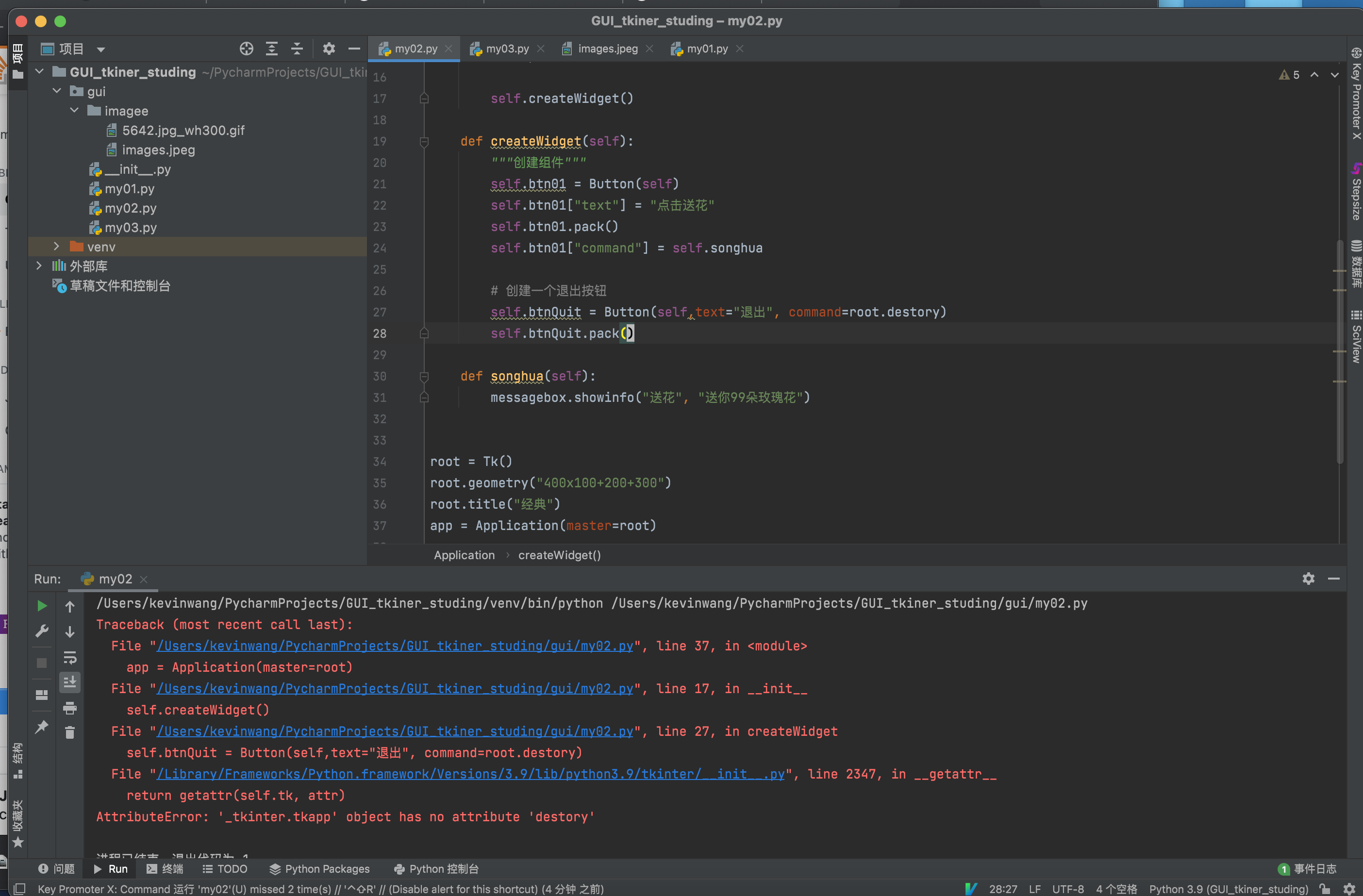Image resolution: width=1363 pixels, height=896 pixels.
Task: Click the Python 3.9 interpreter selector
Action: point(1229,889)
